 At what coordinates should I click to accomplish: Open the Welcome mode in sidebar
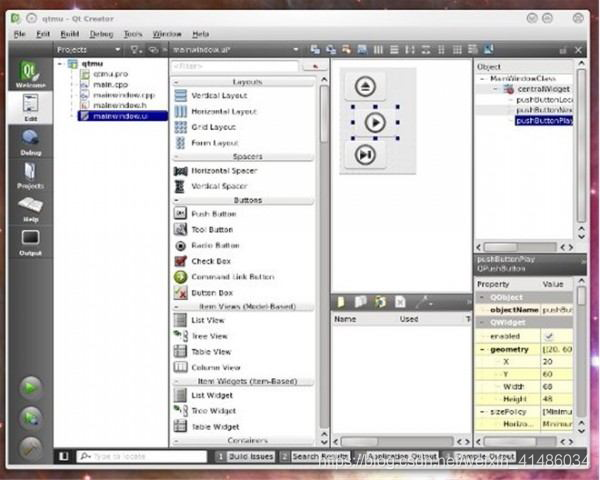pos(30,74)
